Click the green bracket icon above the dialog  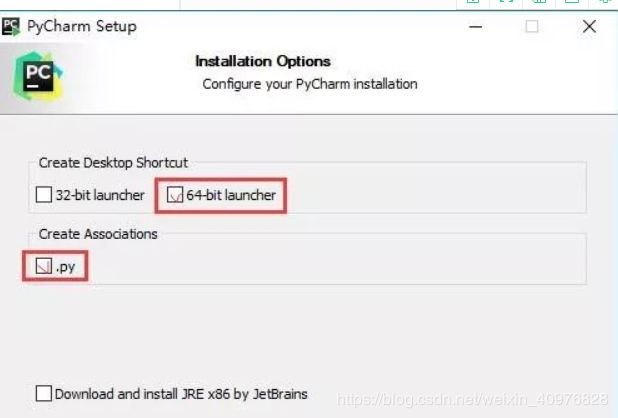pos(506,2)
